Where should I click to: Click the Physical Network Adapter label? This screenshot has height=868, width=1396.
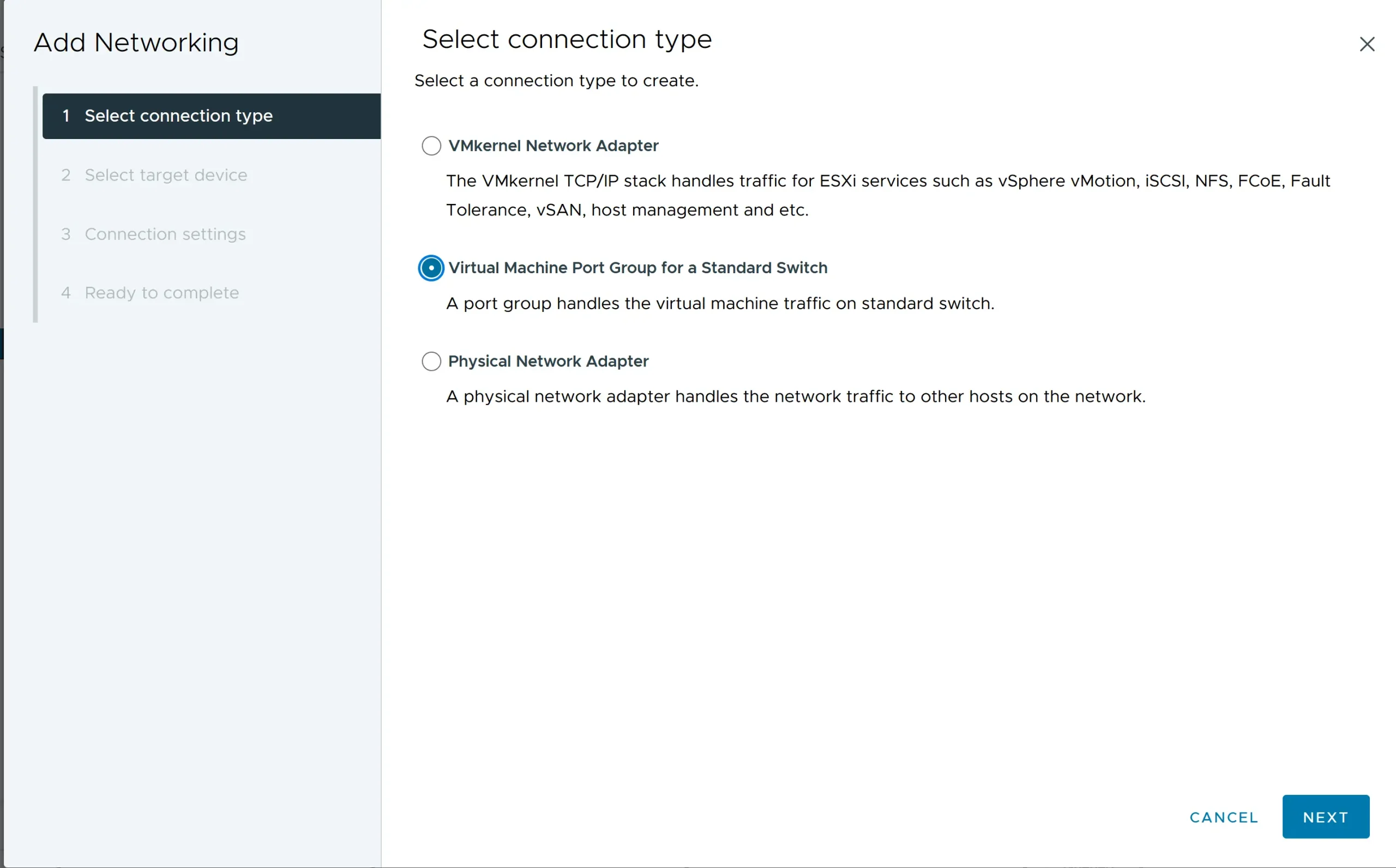pos(548,361)
